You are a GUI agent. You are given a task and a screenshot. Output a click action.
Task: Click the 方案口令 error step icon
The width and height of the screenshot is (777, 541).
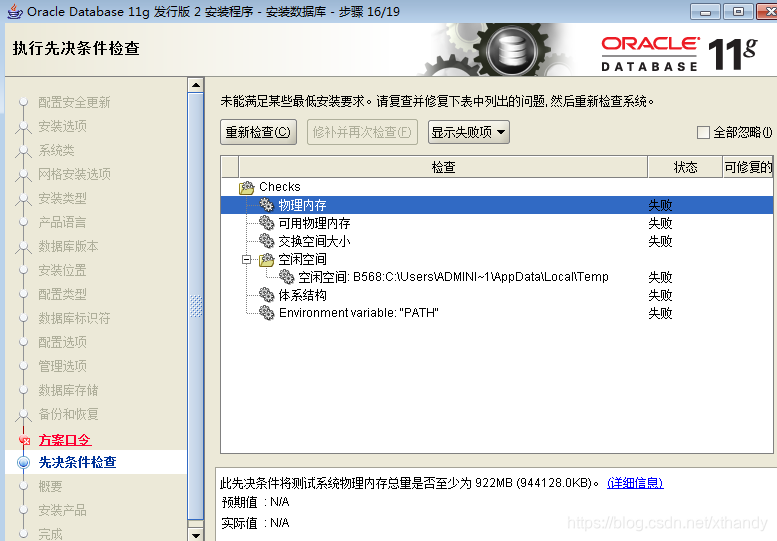[x=24, y=440]
